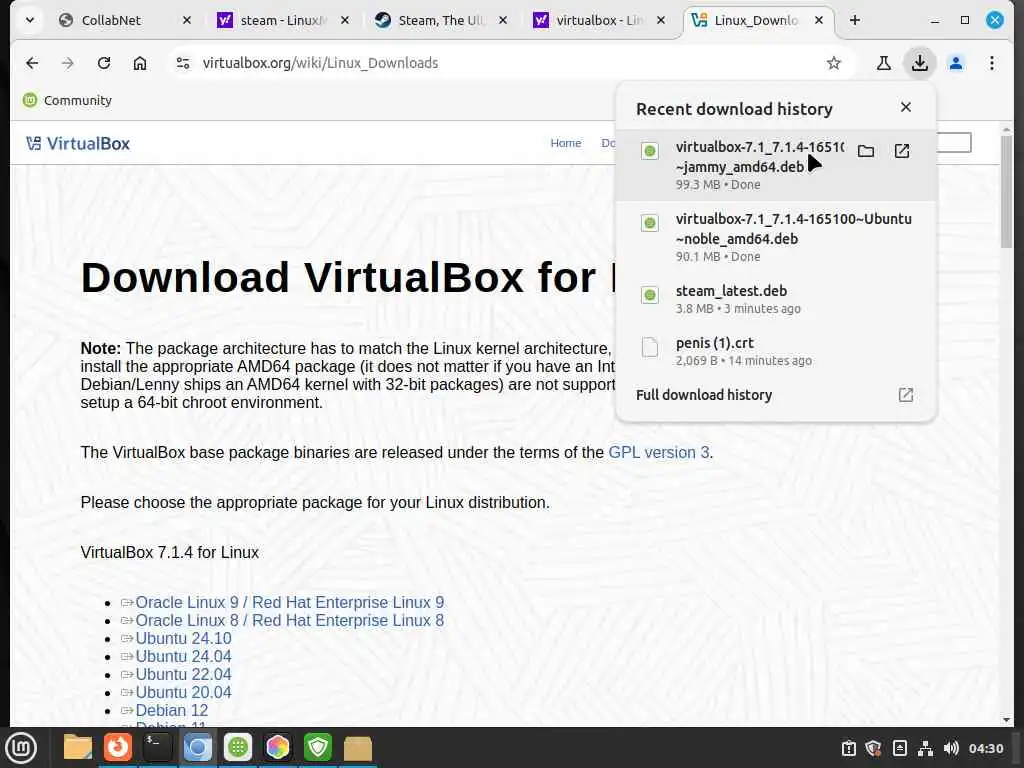Open the clock showing 04:30
This screenshot has width=1024, height=768.
point(985,748)
